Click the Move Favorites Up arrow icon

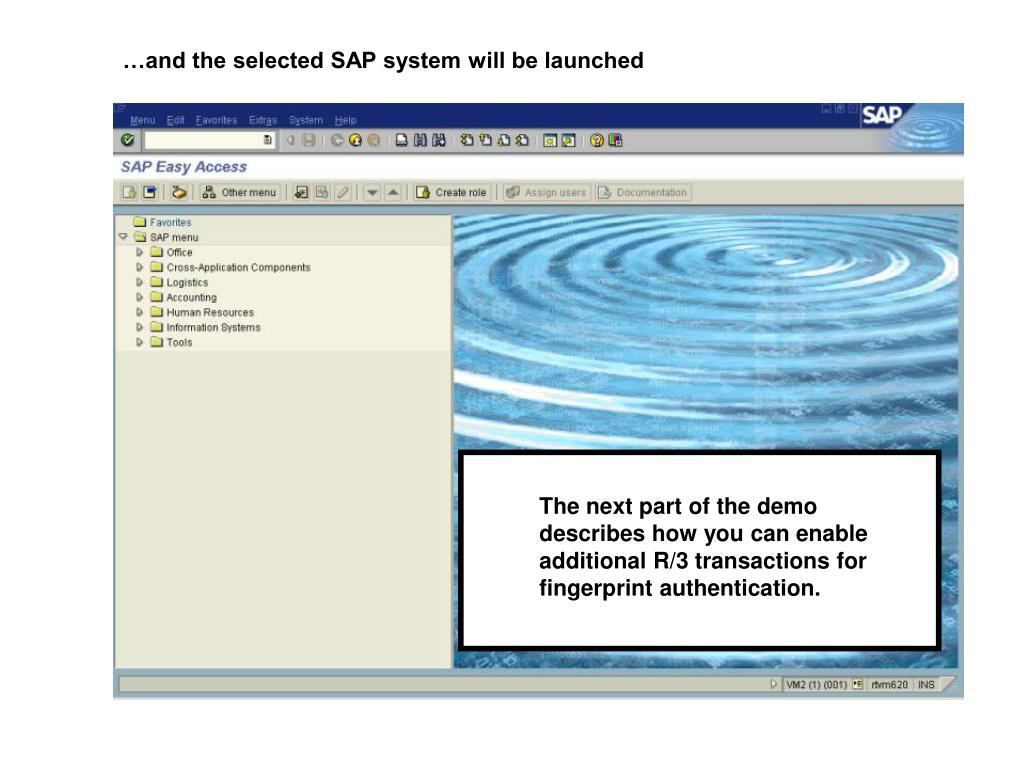coord(393,192)
